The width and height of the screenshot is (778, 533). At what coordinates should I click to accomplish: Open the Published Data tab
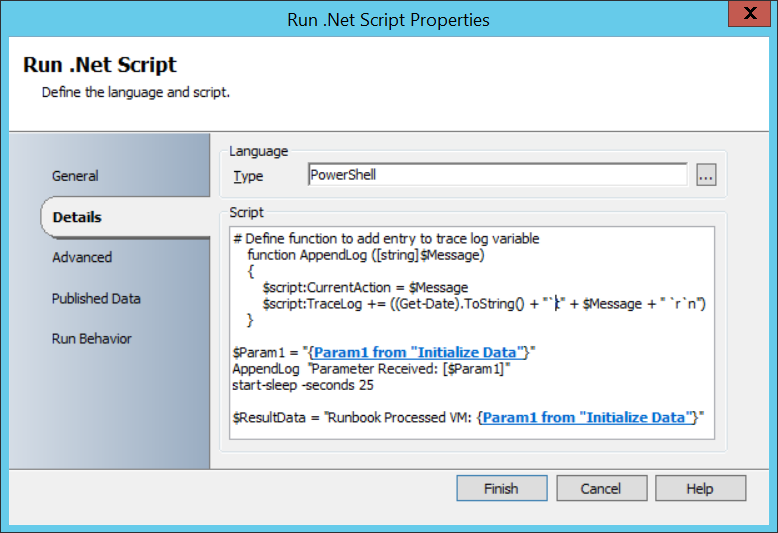(x=96, y=298)
